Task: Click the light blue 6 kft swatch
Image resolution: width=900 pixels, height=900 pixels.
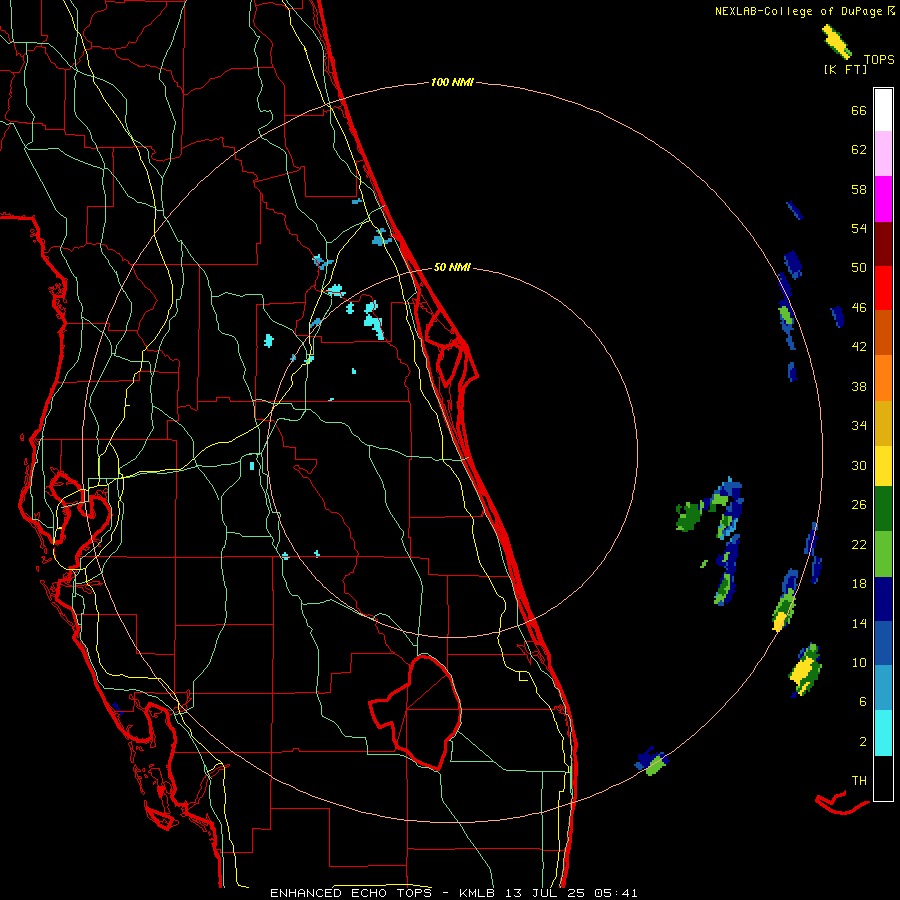Action: (x=883, y=688)
